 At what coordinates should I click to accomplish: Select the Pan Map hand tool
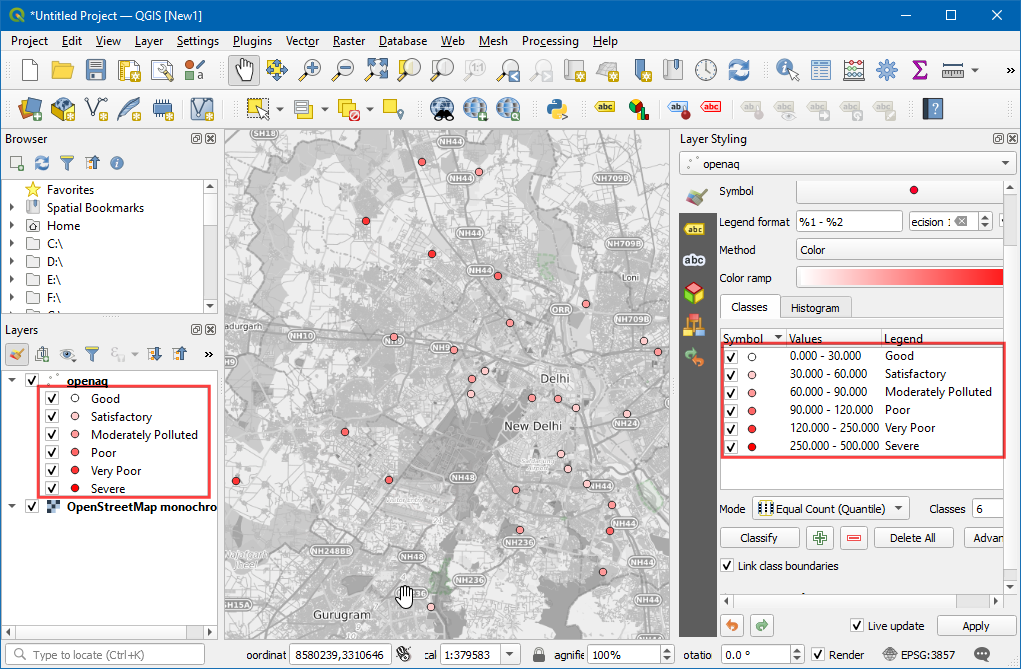coord(245,70)
